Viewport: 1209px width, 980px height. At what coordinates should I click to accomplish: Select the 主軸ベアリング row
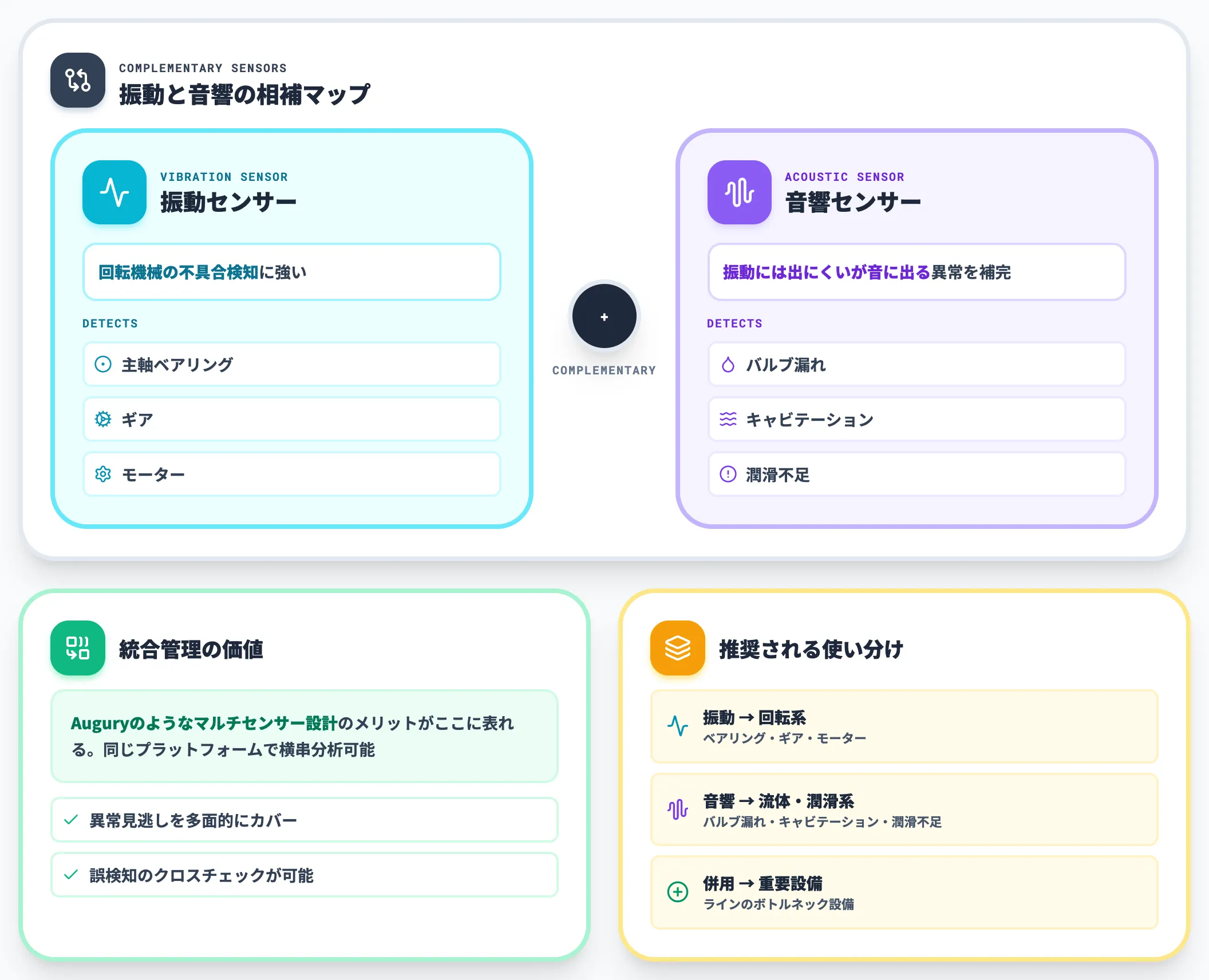292,364
